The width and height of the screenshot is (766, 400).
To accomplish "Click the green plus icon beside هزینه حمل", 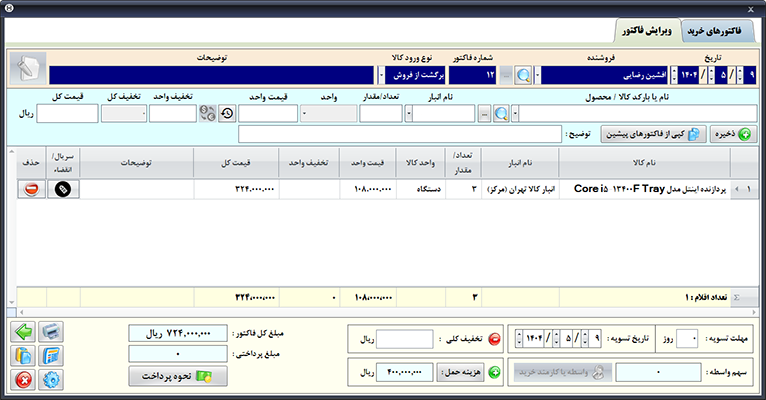I will click(494, 373).
